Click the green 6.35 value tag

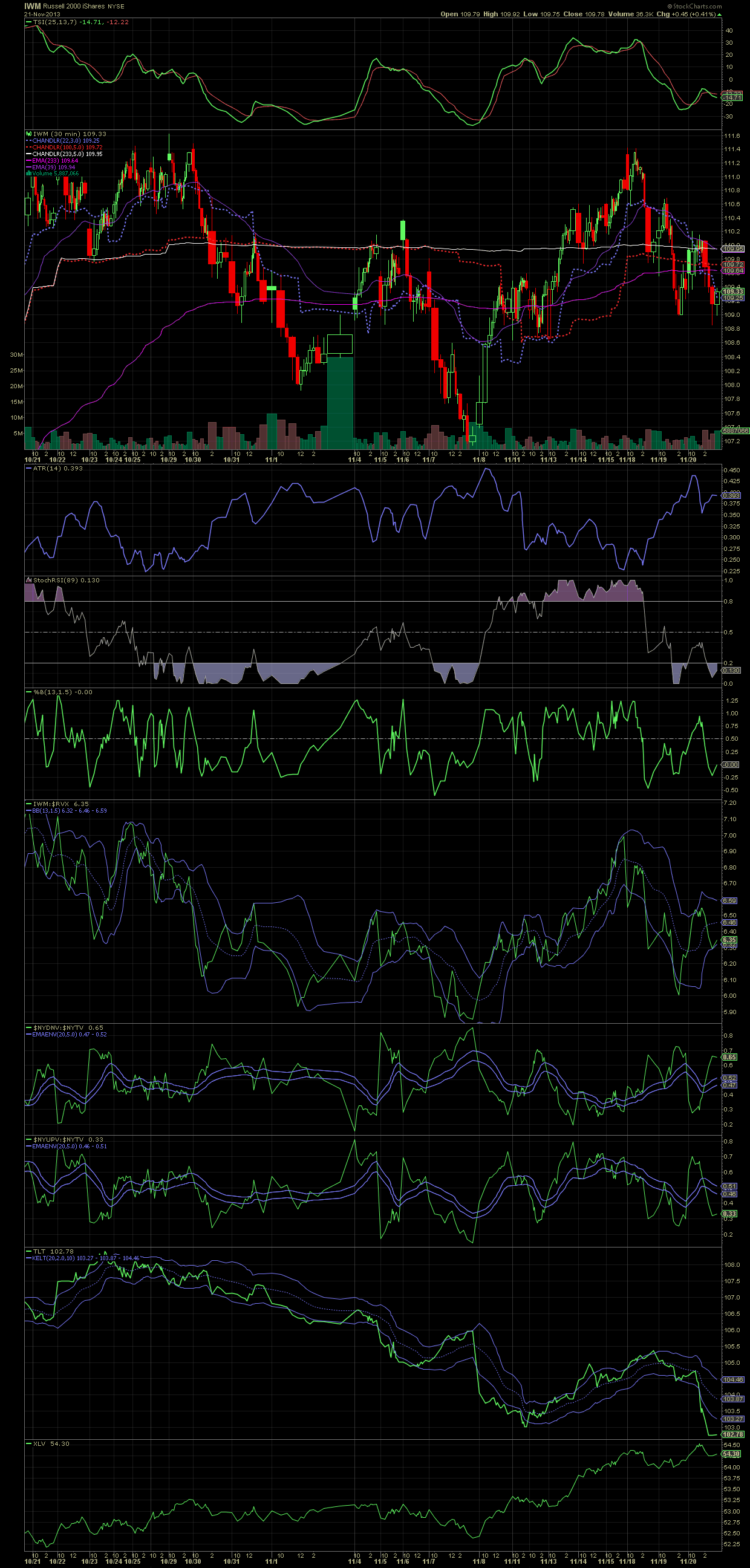click(730, 940)
